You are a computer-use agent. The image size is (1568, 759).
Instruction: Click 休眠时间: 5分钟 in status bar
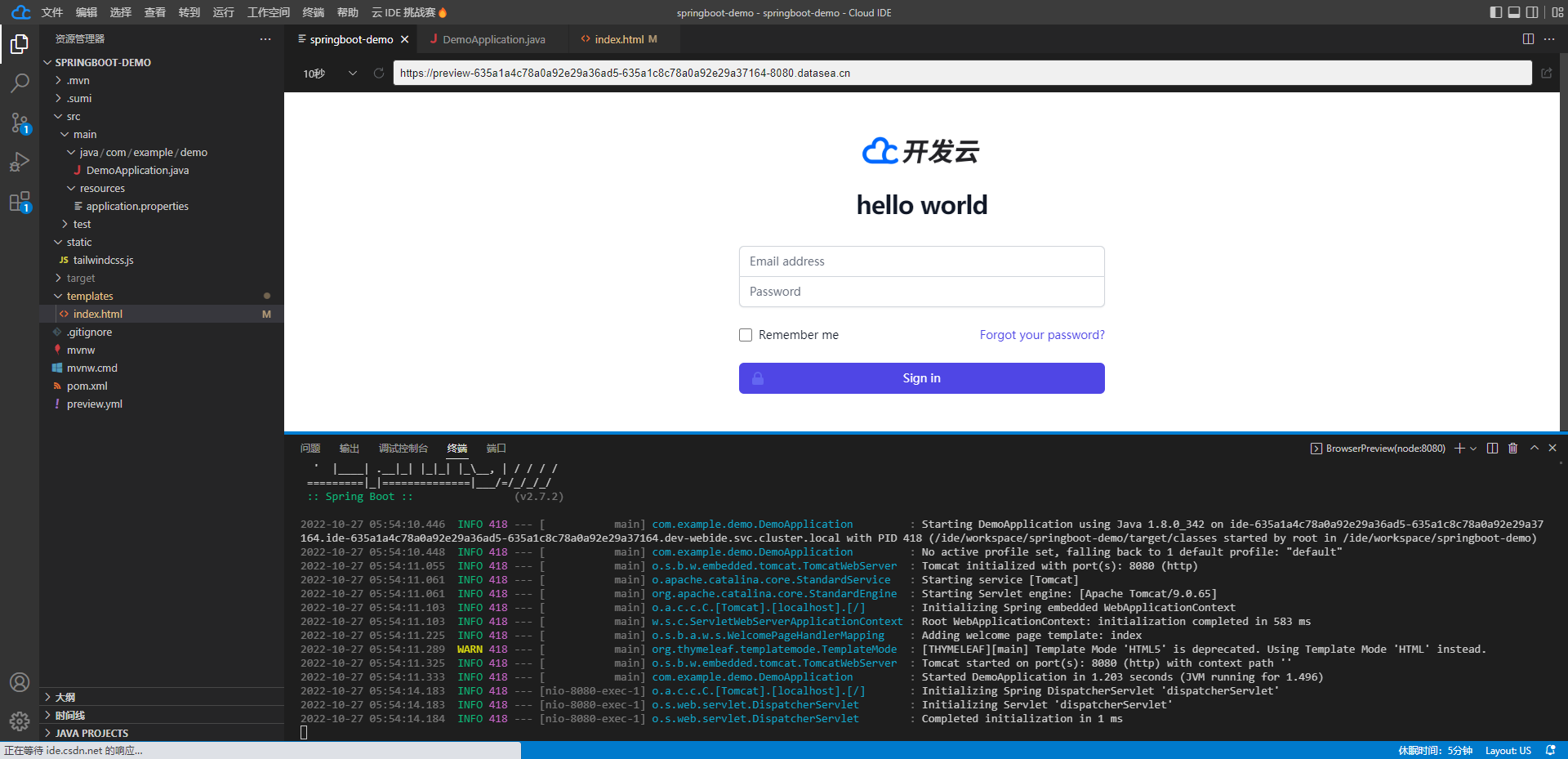1436,750
